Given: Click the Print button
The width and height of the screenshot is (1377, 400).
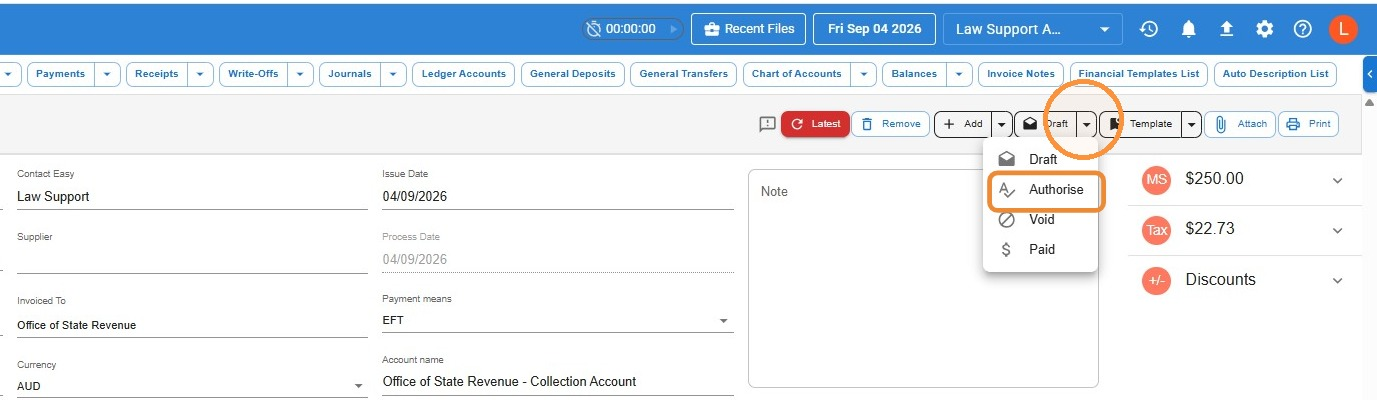Looking at the screenshot, I should [x=1308, y=124].
